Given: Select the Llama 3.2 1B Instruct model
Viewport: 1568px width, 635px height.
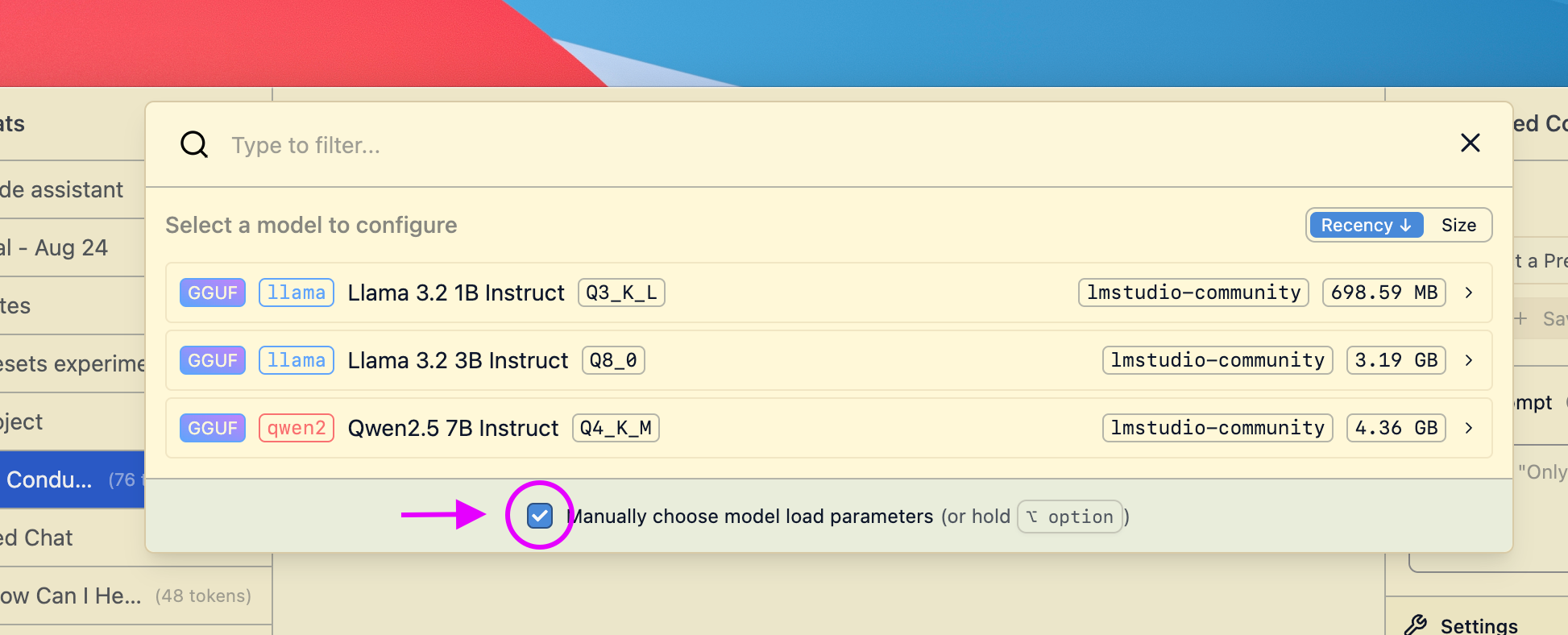Looking at the screenshot, I should [x=456, y=293].
